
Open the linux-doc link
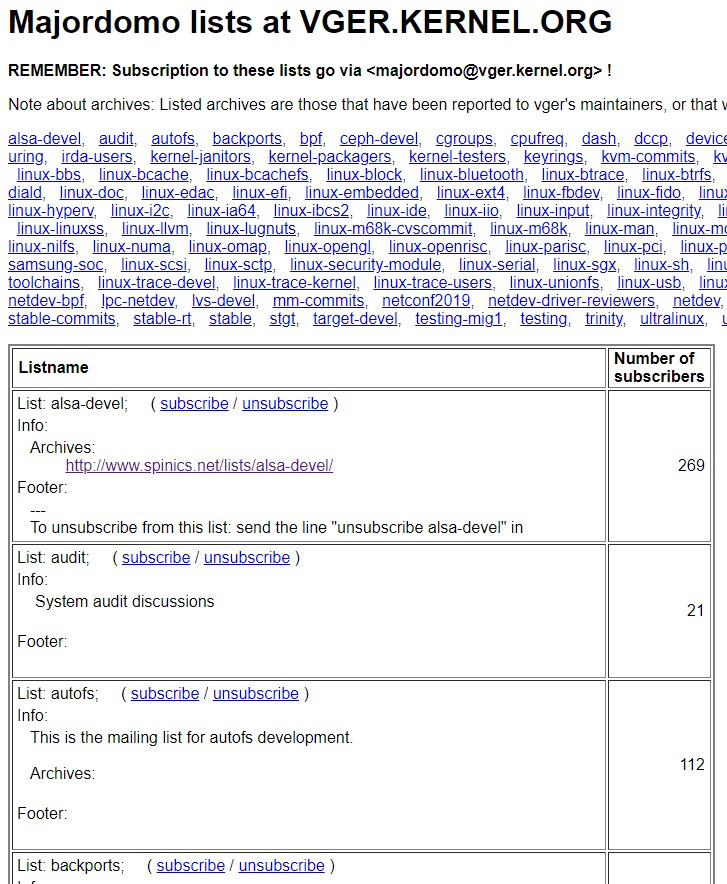pos(91,193)
